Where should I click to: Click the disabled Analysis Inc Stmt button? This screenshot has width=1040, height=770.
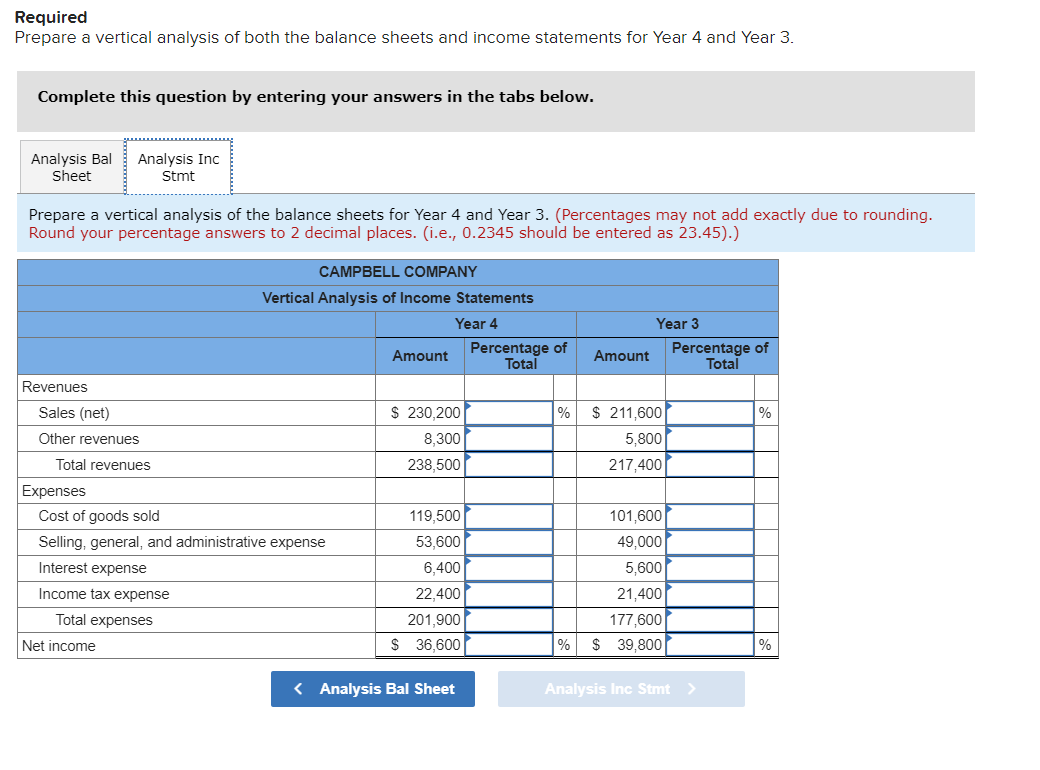coord(620,689)
